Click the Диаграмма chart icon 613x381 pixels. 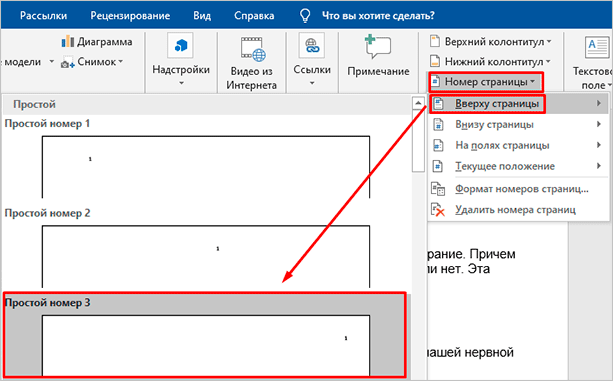(x=67, y=41)
